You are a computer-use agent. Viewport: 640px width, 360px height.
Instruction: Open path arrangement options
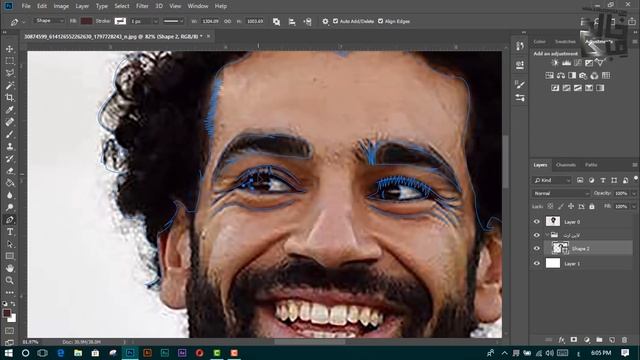point(307,22)
